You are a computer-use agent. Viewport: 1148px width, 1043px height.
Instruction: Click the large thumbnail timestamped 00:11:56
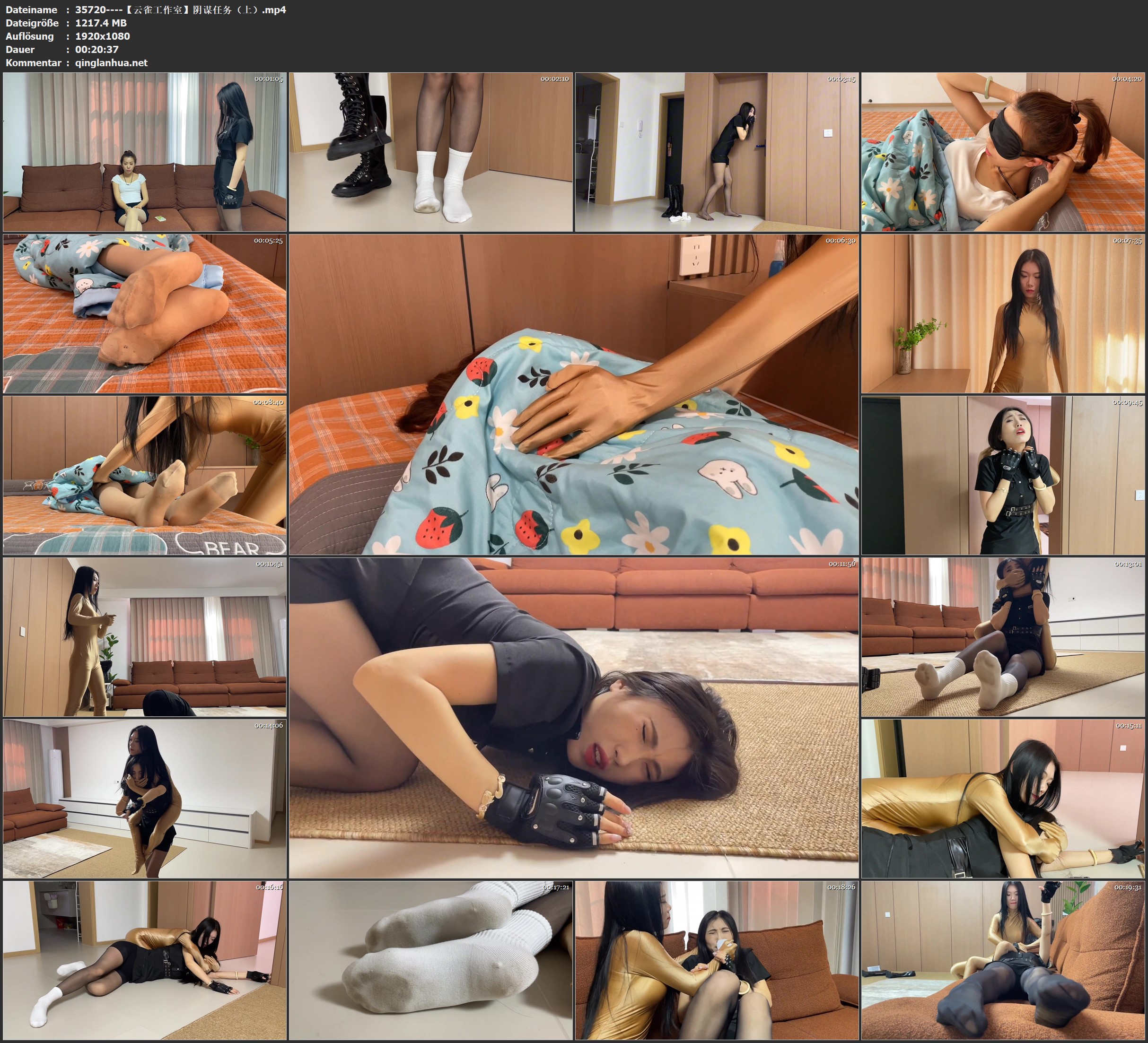pos(573,717)
